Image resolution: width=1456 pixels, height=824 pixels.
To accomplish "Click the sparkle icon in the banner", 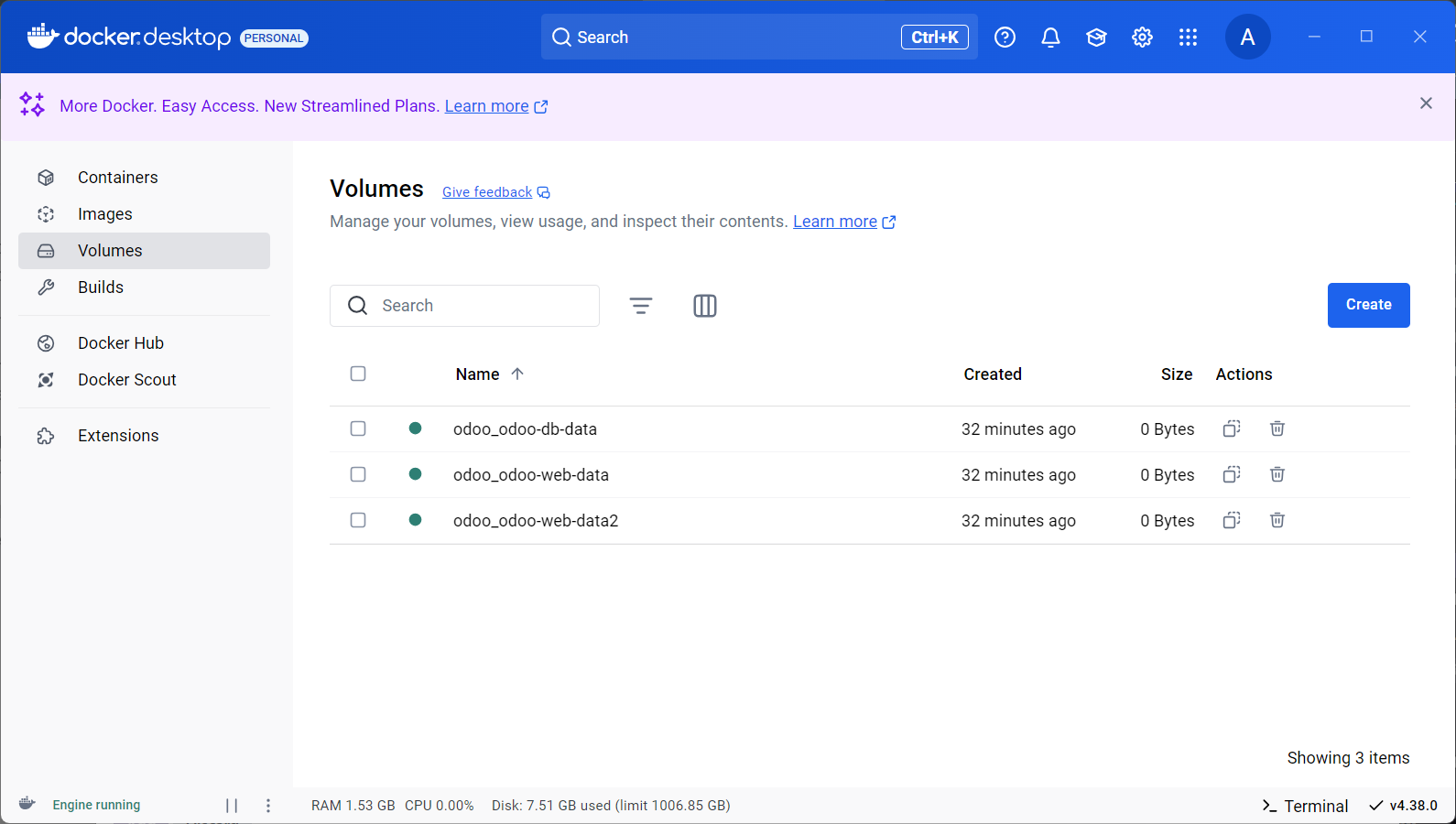I will pyautogui.click(x=32, y=104).
